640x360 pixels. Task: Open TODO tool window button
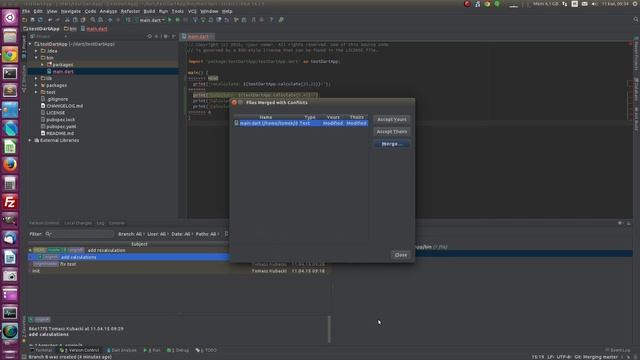pyautogui.click(x=206, y=350)
